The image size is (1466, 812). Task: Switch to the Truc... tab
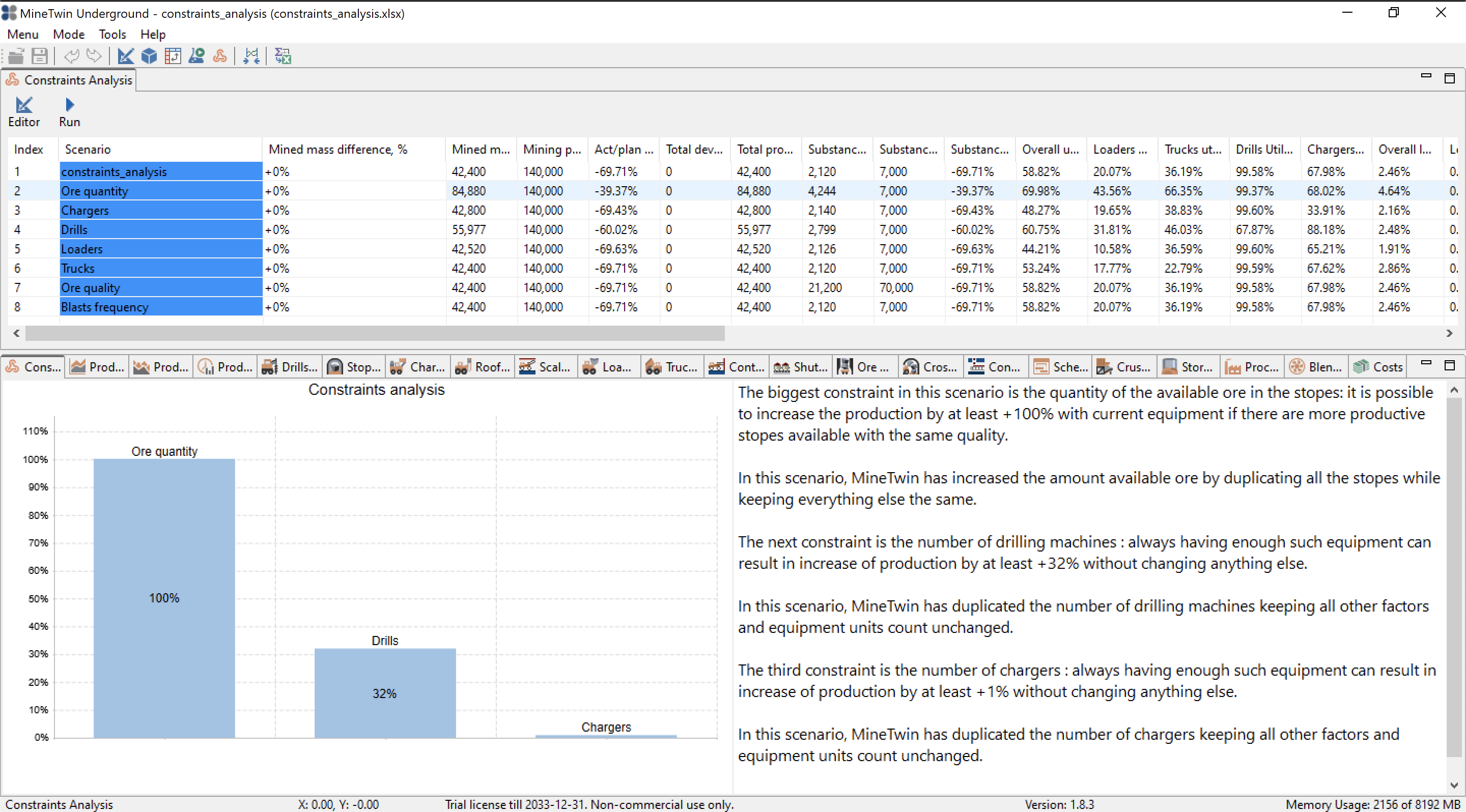[x=672, y=367]
